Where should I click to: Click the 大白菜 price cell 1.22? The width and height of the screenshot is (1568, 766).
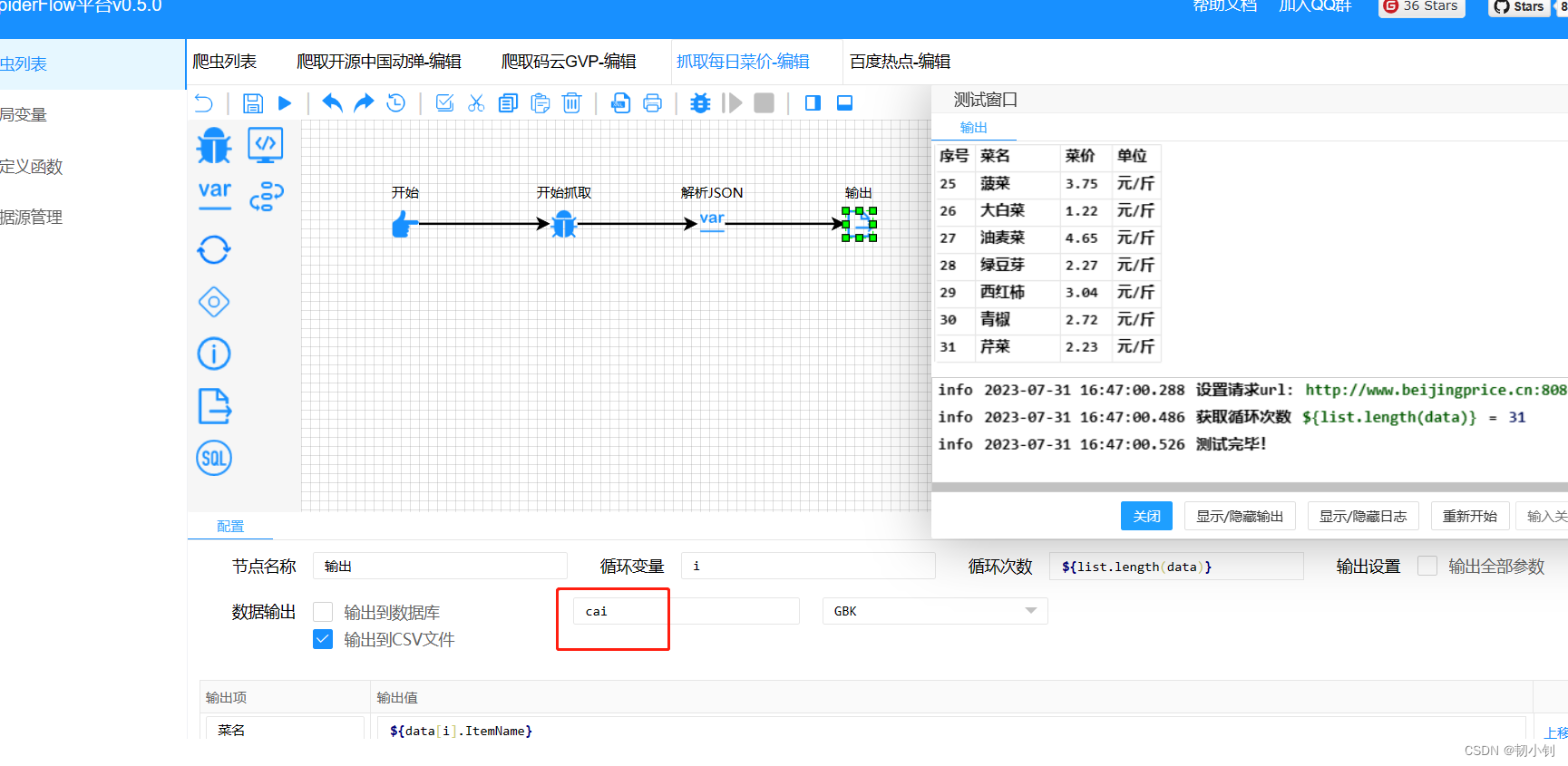click(1086, 210)
